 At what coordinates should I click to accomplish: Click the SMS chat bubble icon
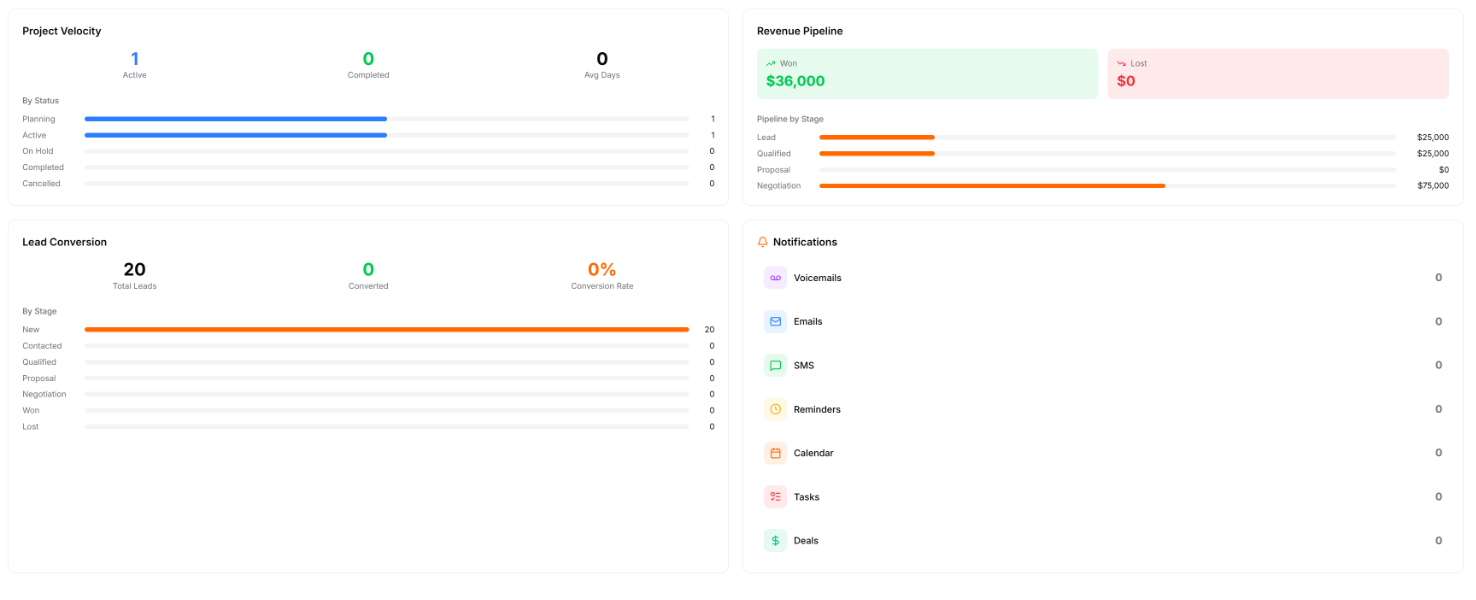click(775, 366)
